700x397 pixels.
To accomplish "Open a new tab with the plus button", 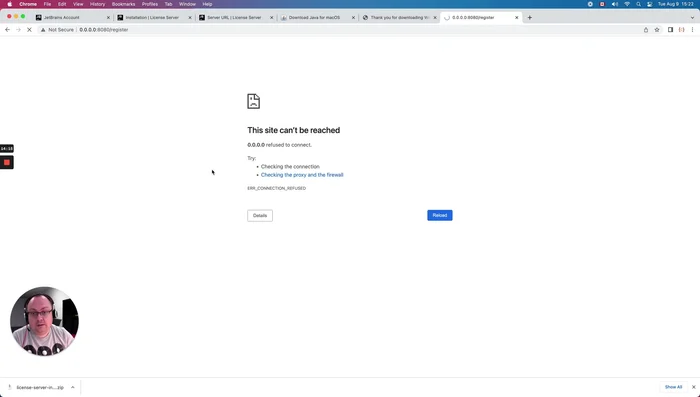I will pos(529,17).
